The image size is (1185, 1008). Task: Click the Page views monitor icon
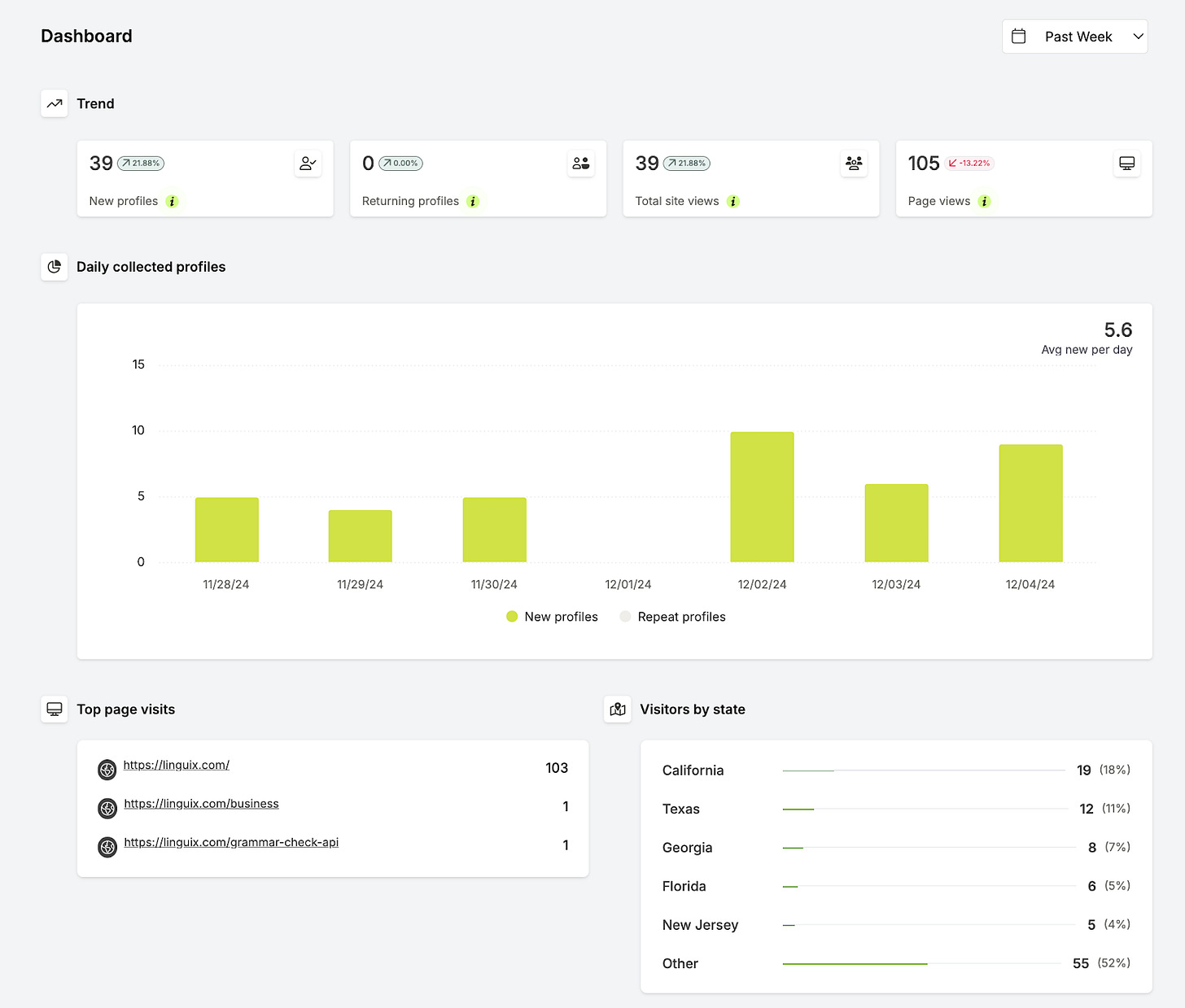point(1126,164)
